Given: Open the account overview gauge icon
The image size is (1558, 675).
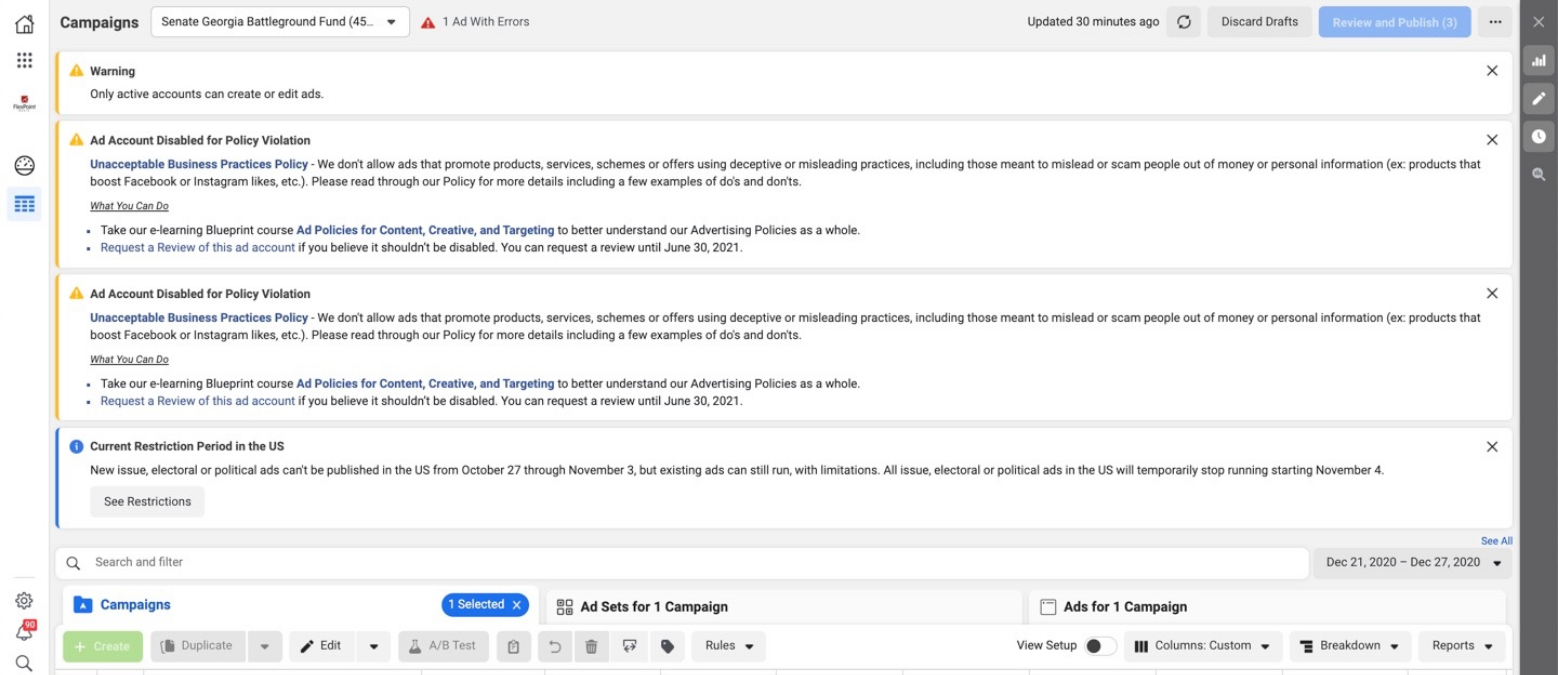Looking at the screenshot, I should click(x=24, y=166).
